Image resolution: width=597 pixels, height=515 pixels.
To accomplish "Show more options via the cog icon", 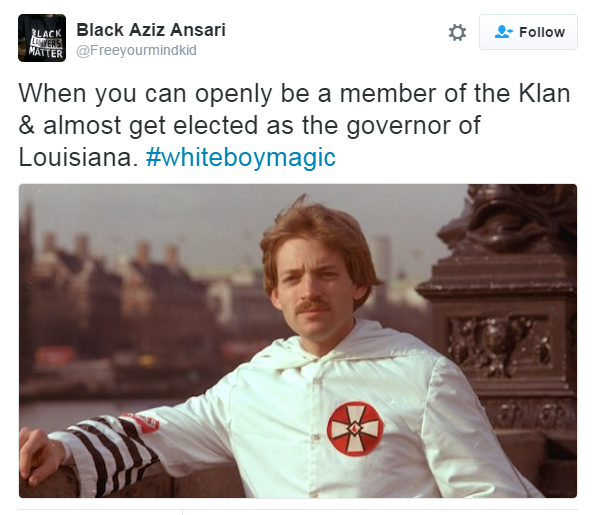I will (x=457, y=32).
